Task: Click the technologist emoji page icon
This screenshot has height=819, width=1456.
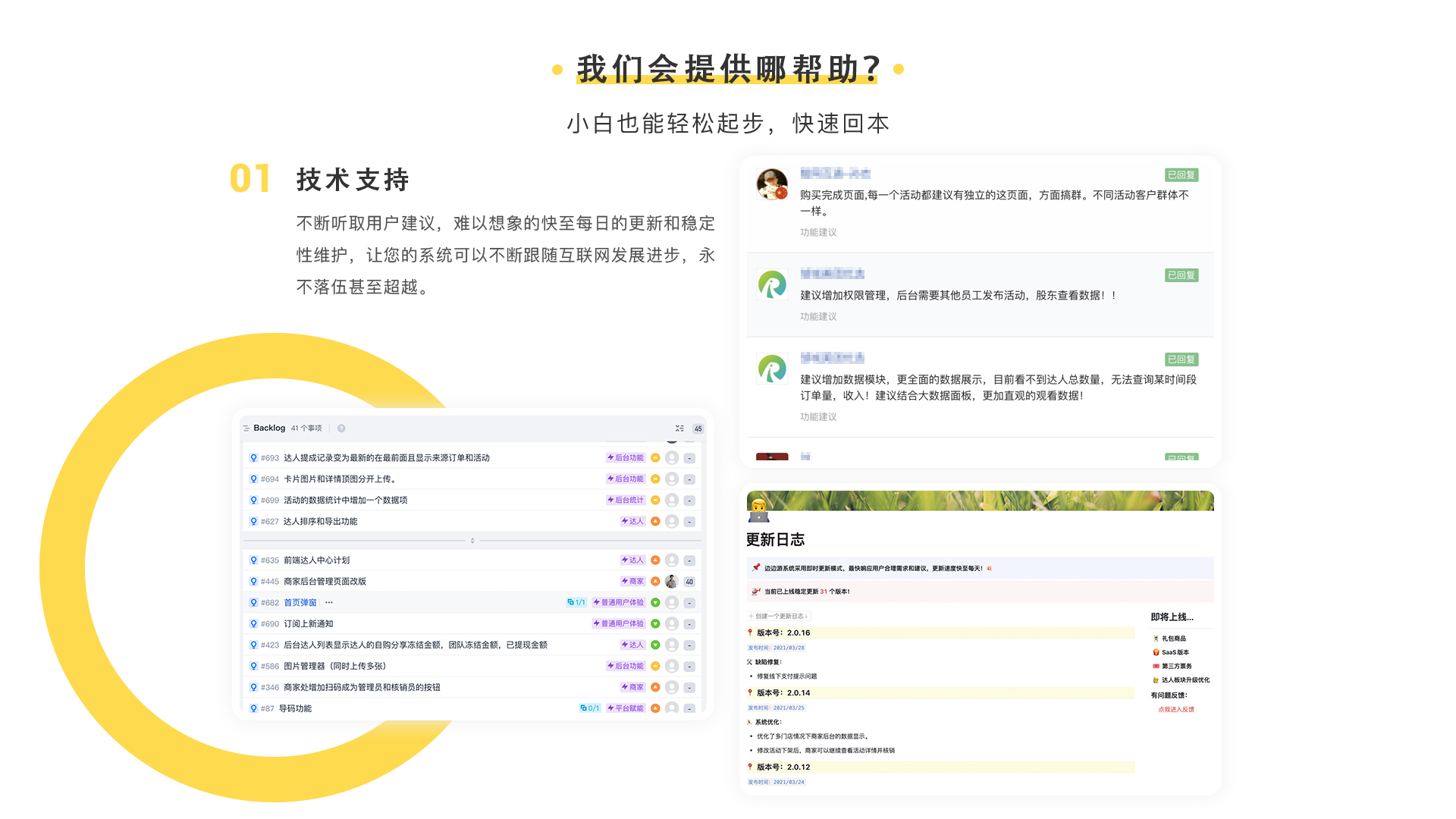Action: [x=758, y=511]
